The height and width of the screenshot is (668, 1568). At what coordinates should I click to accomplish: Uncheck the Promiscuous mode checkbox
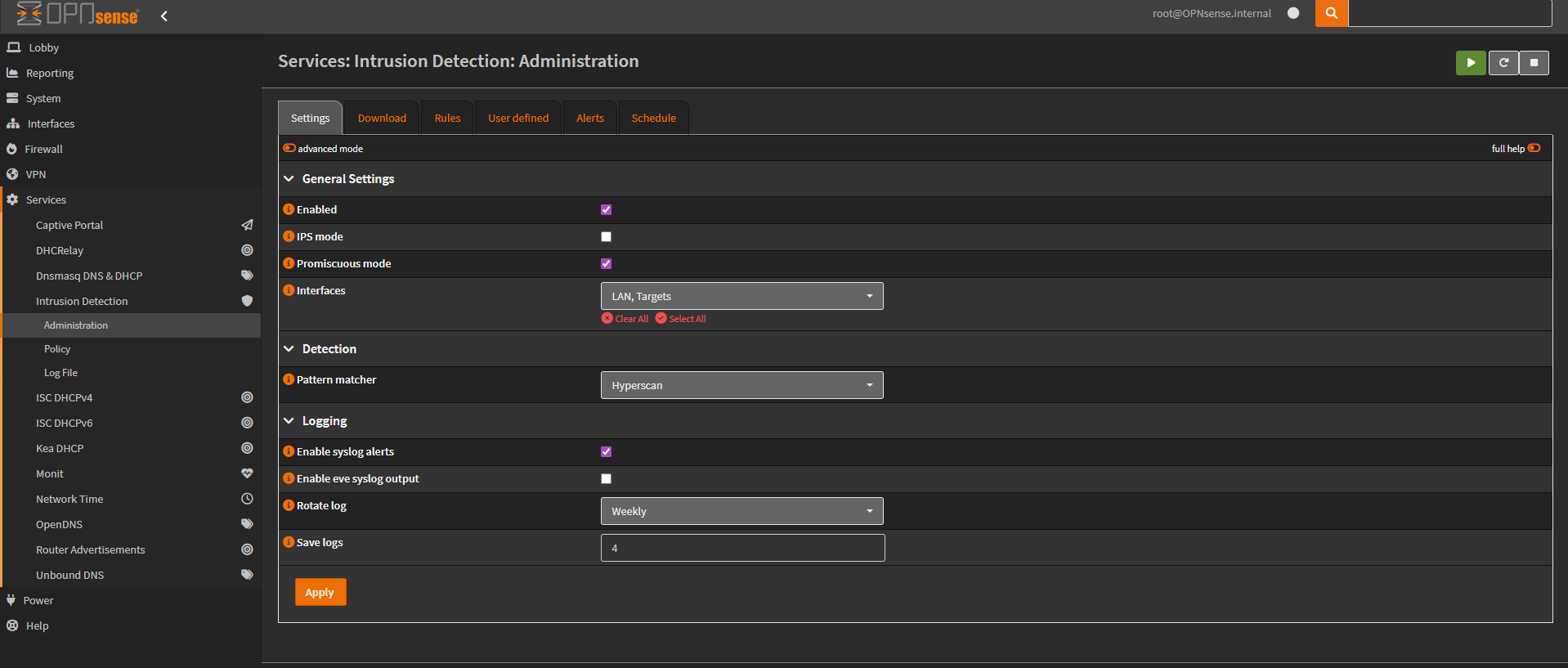click(606, 264)
